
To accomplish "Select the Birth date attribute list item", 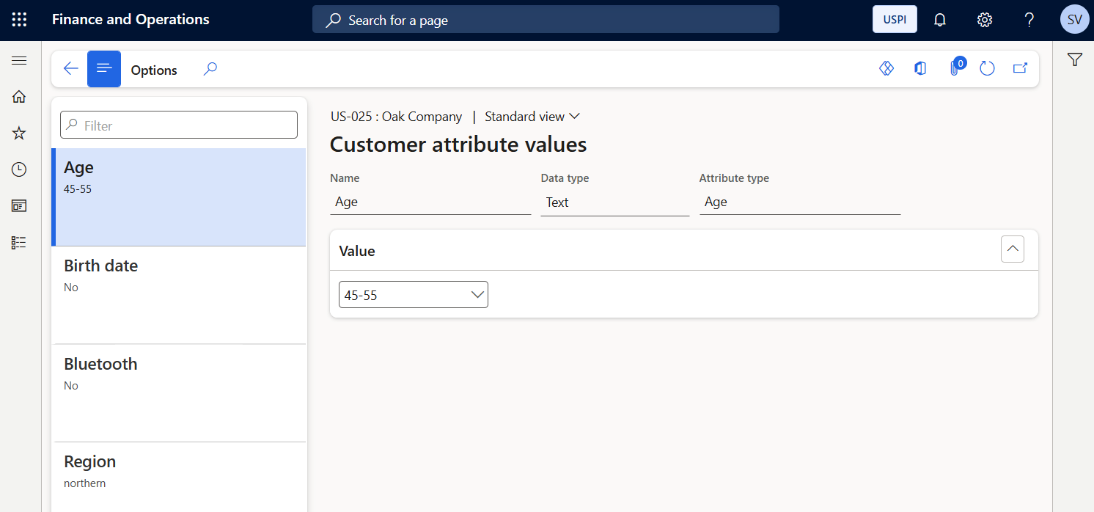I will click(179, 296).
